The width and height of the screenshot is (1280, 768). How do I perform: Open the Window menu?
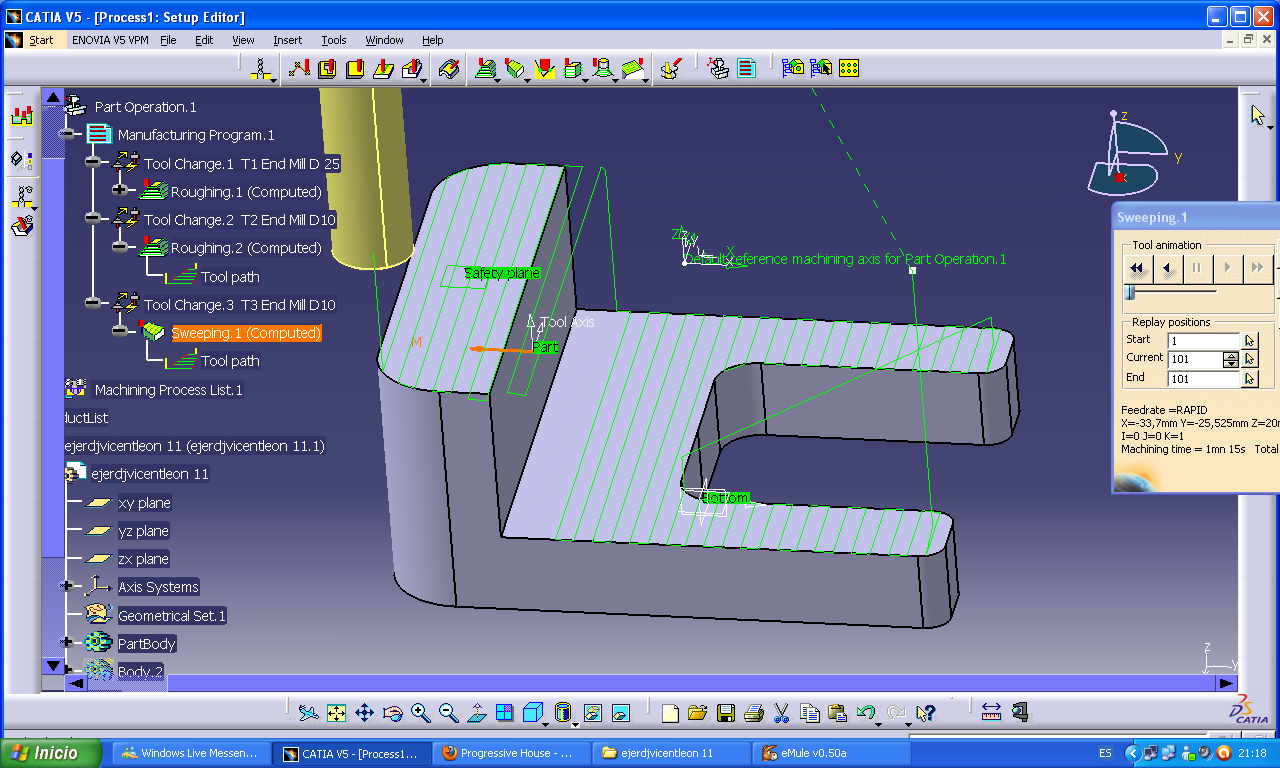coord(384,40)
